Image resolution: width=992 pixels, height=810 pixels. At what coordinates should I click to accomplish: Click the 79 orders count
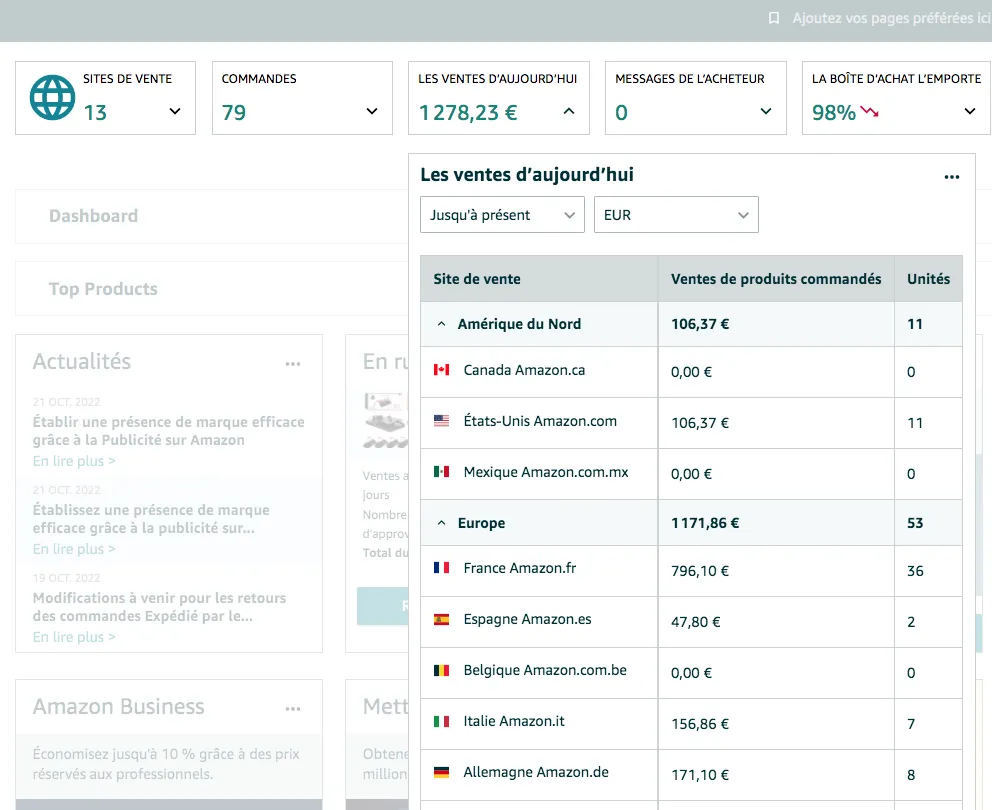[233, 113]
